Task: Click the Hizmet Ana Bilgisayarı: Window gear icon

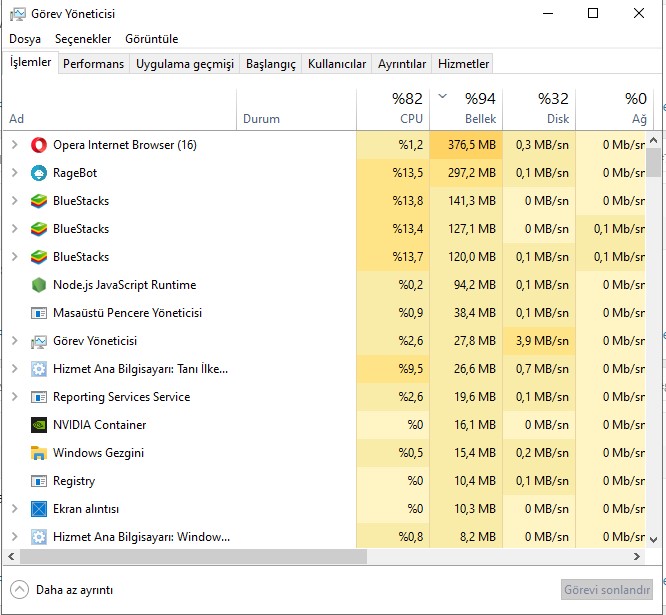Action: click(x=39, y=537)
